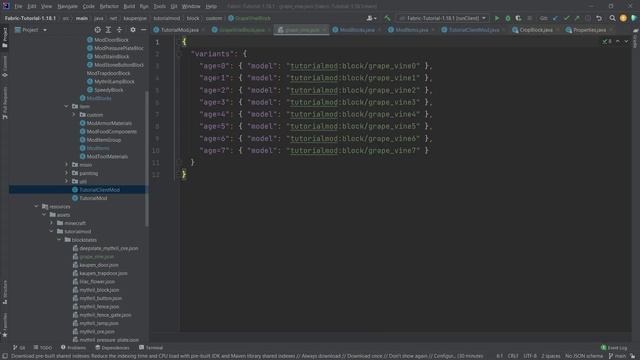
Task: Click the code-with-me shield icon at toolbar end
Action: point(633,18)
